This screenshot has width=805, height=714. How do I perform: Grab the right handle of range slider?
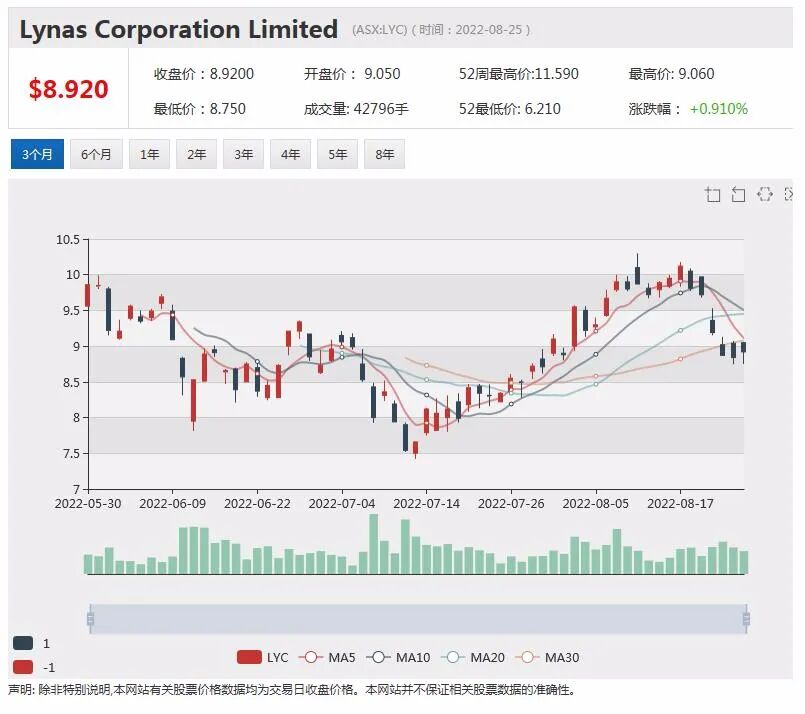click(x=746, y=619)
